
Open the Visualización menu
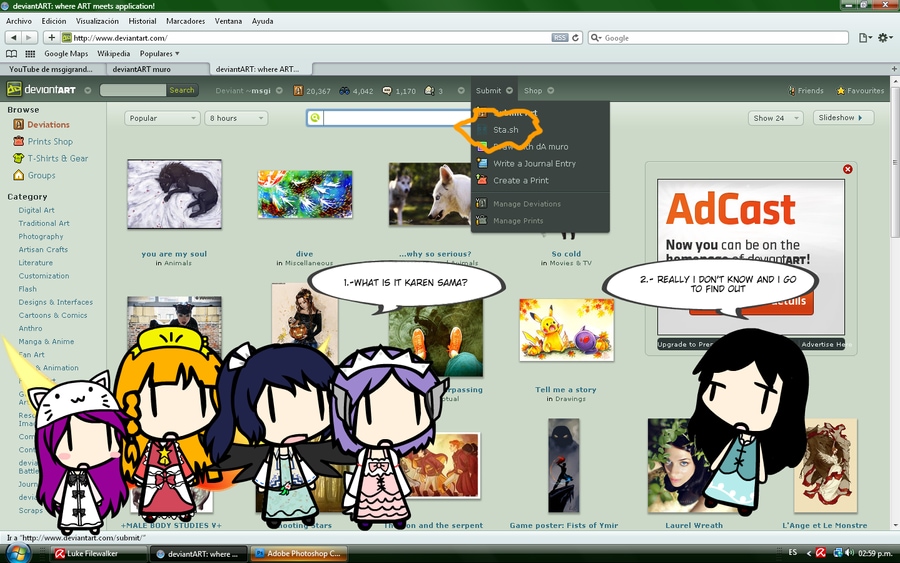coord(98,21)
